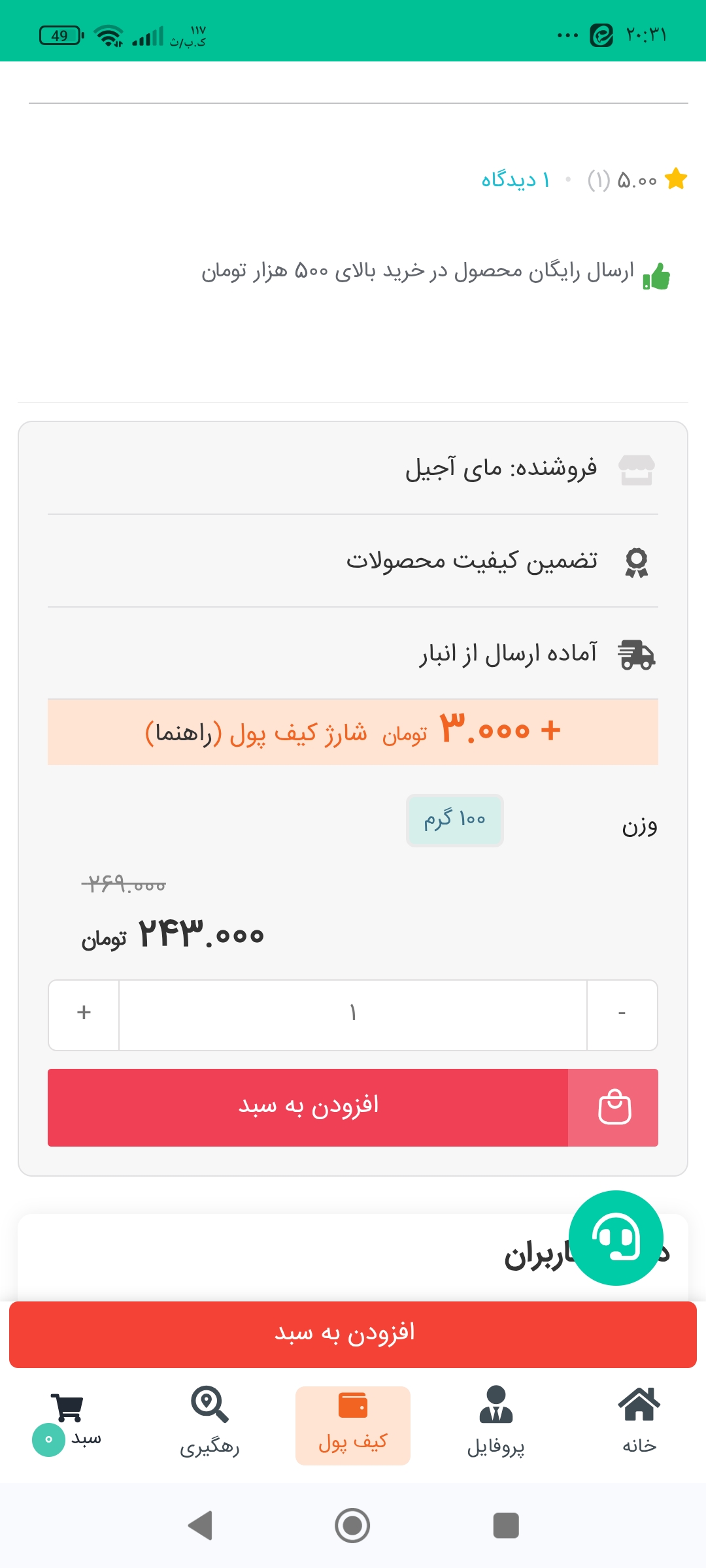Tap the seller name مای آجیل

tap(454, 468)
